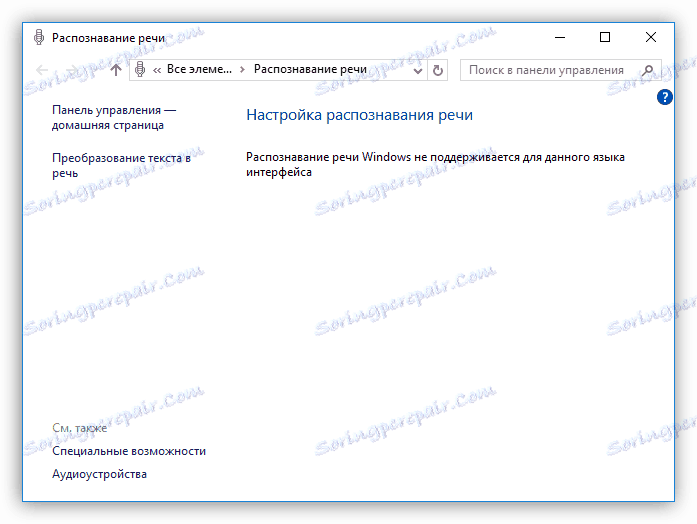Expand breadcrumb double-chevron before Все элеме...
Screen dimensions: 697x524
coord(157,70)
